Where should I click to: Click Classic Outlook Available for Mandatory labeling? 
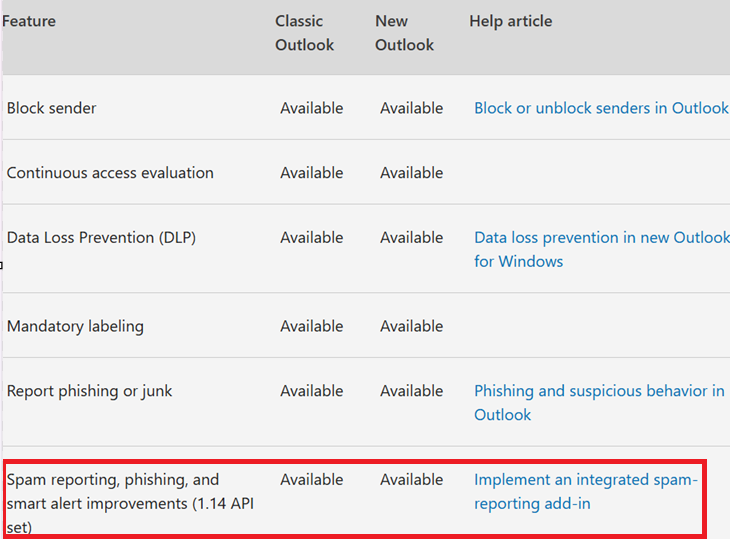(312, 326)
